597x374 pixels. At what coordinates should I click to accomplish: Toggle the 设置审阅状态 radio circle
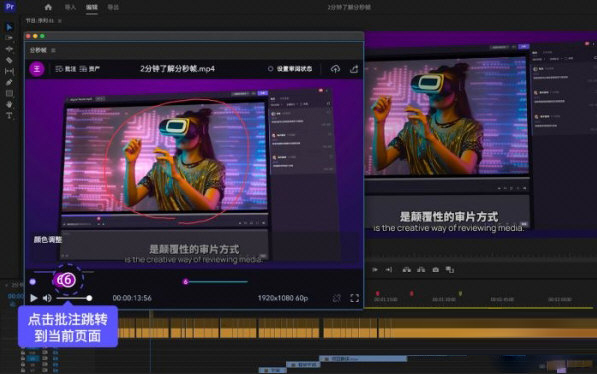tap(270, 69)
